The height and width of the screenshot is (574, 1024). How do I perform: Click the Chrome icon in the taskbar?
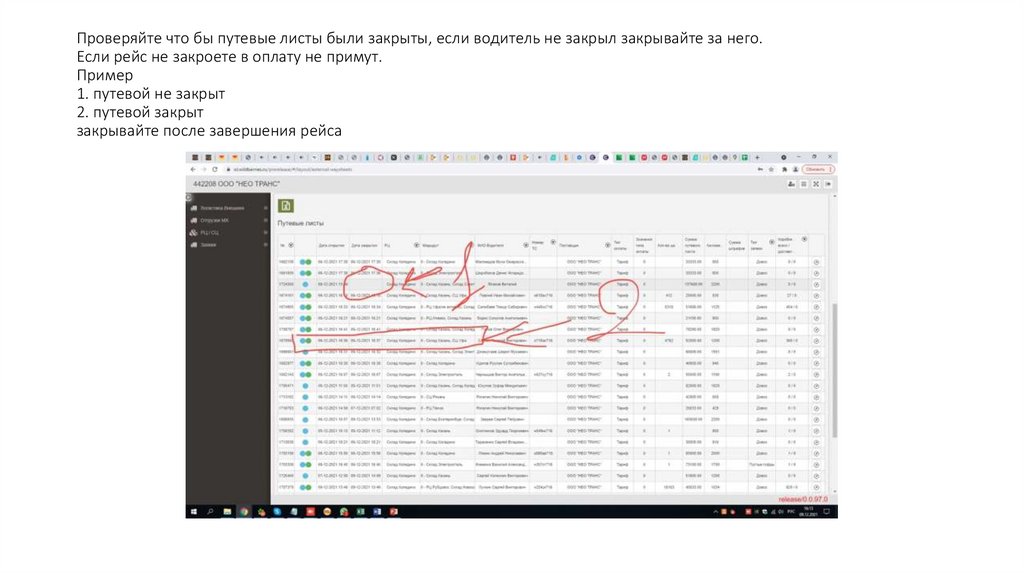tap(244, 512)
